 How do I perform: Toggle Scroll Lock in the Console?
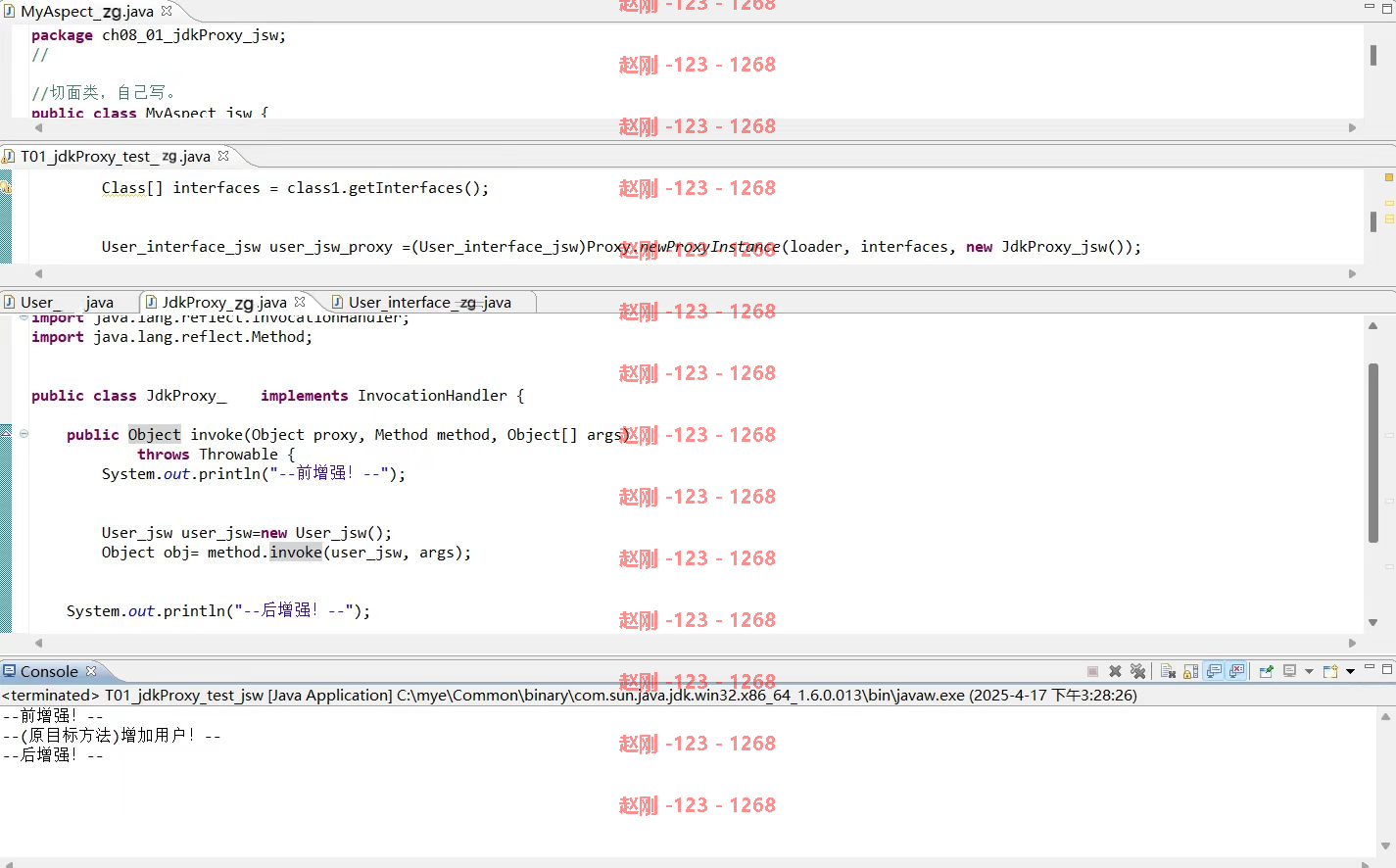[x=1190, y=671]
